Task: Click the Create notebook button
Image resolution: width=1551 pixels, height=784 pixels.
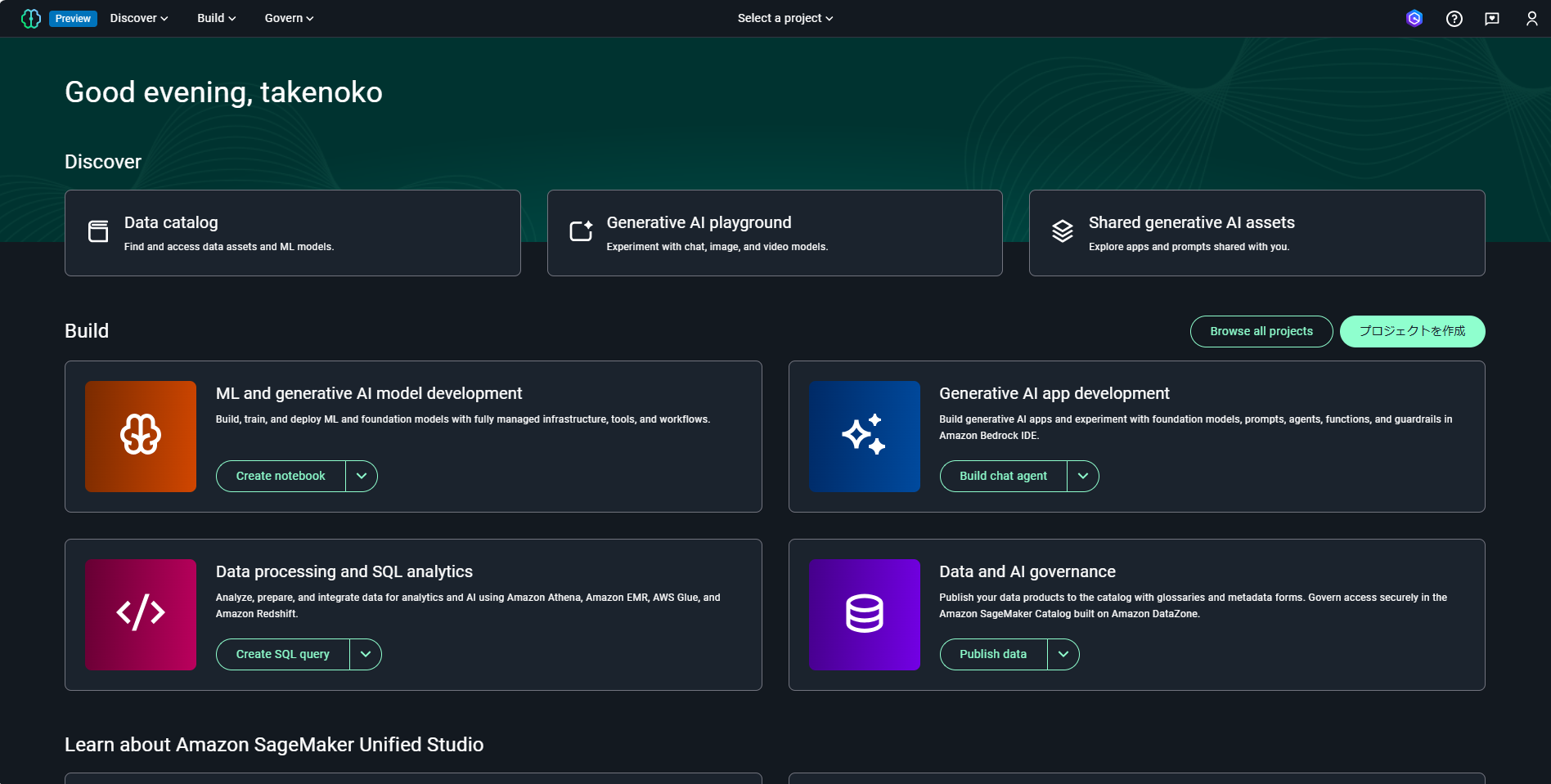Action: point(281,476)
